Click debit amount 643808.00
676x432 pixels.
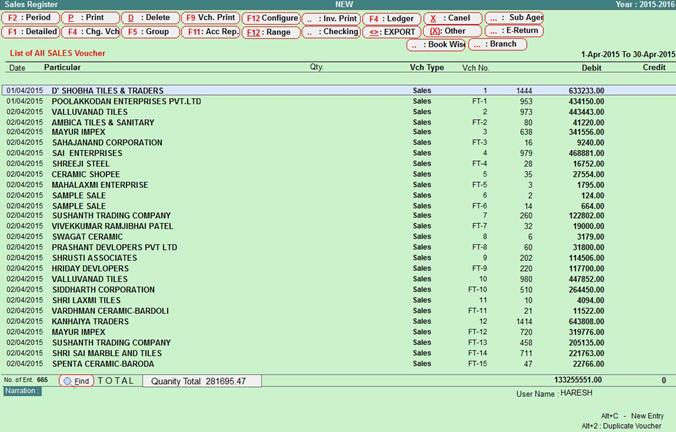586,322
